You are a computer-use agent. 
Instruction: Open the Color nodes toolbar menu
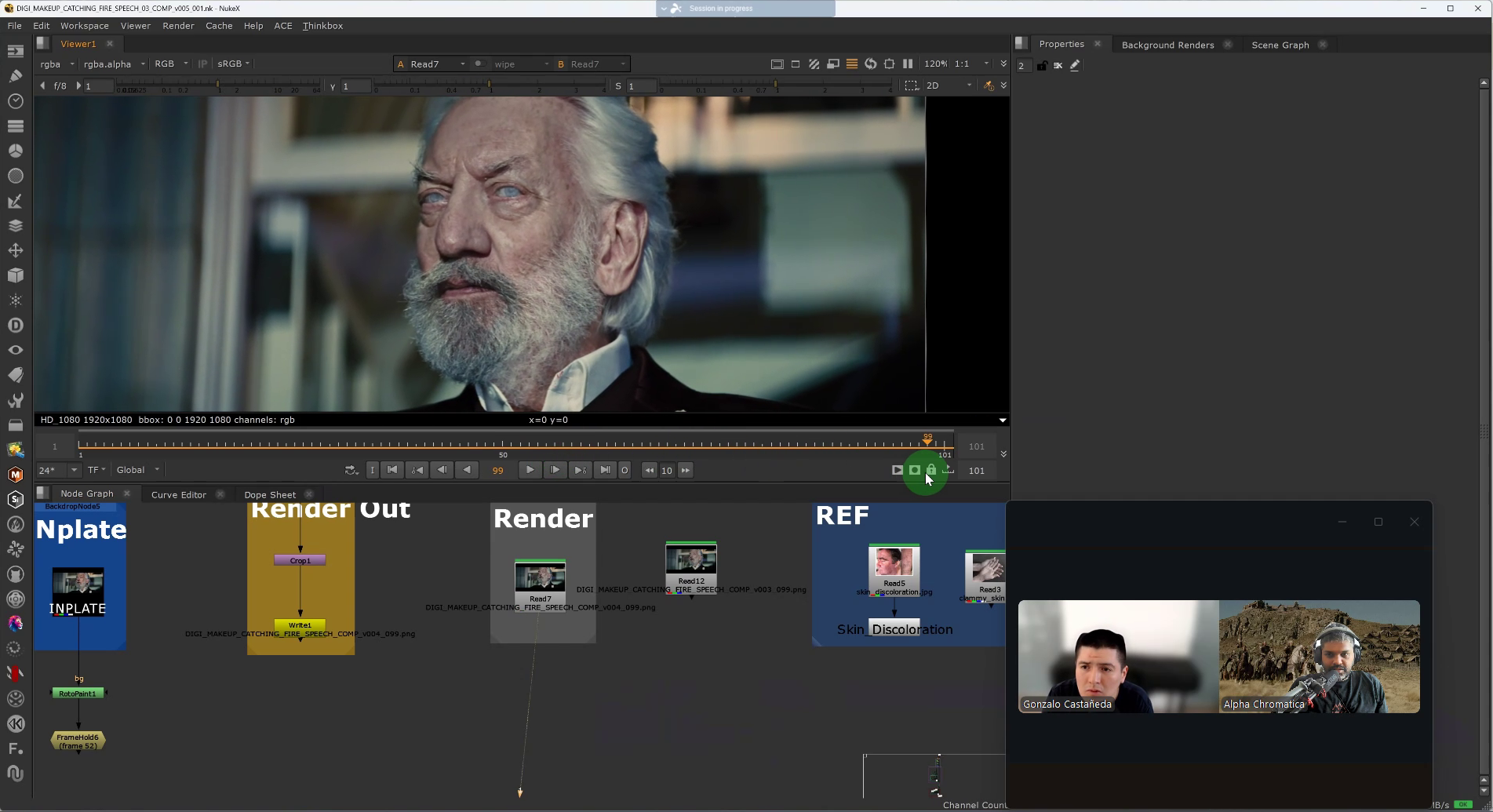(x=16, y=151)
